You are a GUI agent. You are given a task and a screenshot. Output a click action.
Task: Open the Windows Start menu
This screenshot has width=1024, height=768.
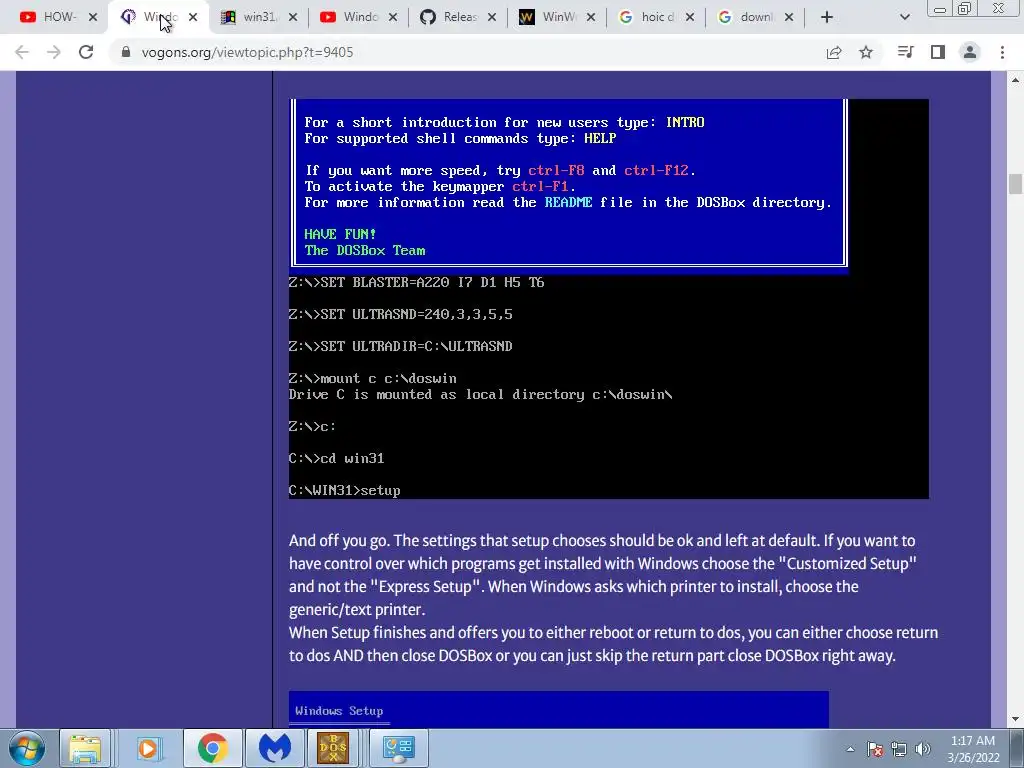[x=27, y=748]
